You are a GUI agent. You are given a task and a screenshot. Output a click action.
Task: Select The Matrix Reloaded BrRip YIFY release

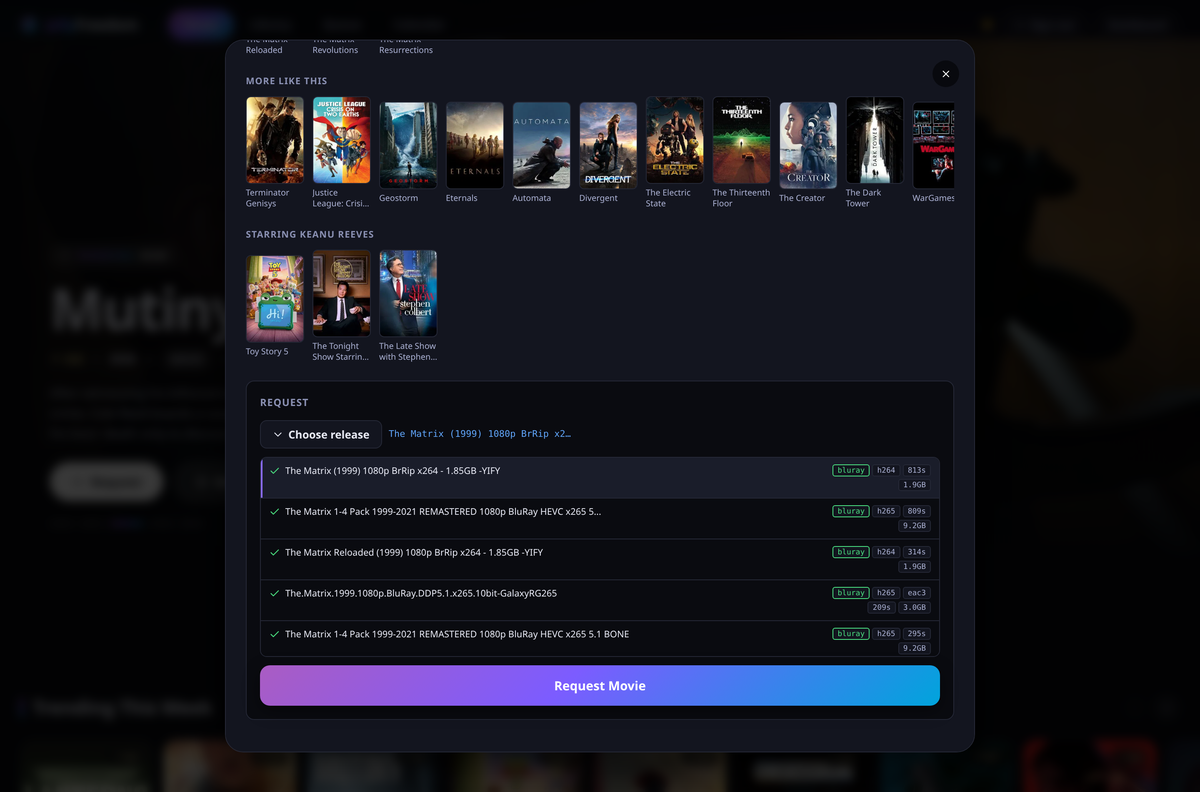[600, 560]
